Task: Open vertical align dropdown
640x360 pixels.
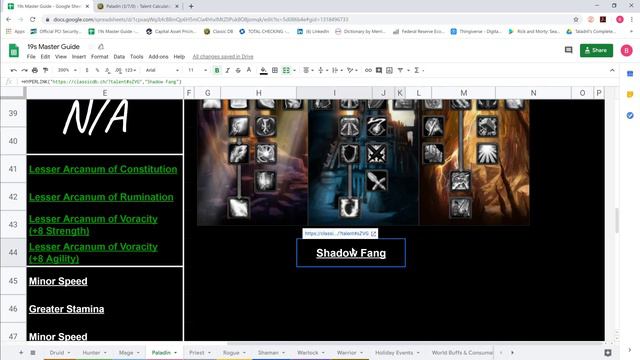Action: (322, 70)
